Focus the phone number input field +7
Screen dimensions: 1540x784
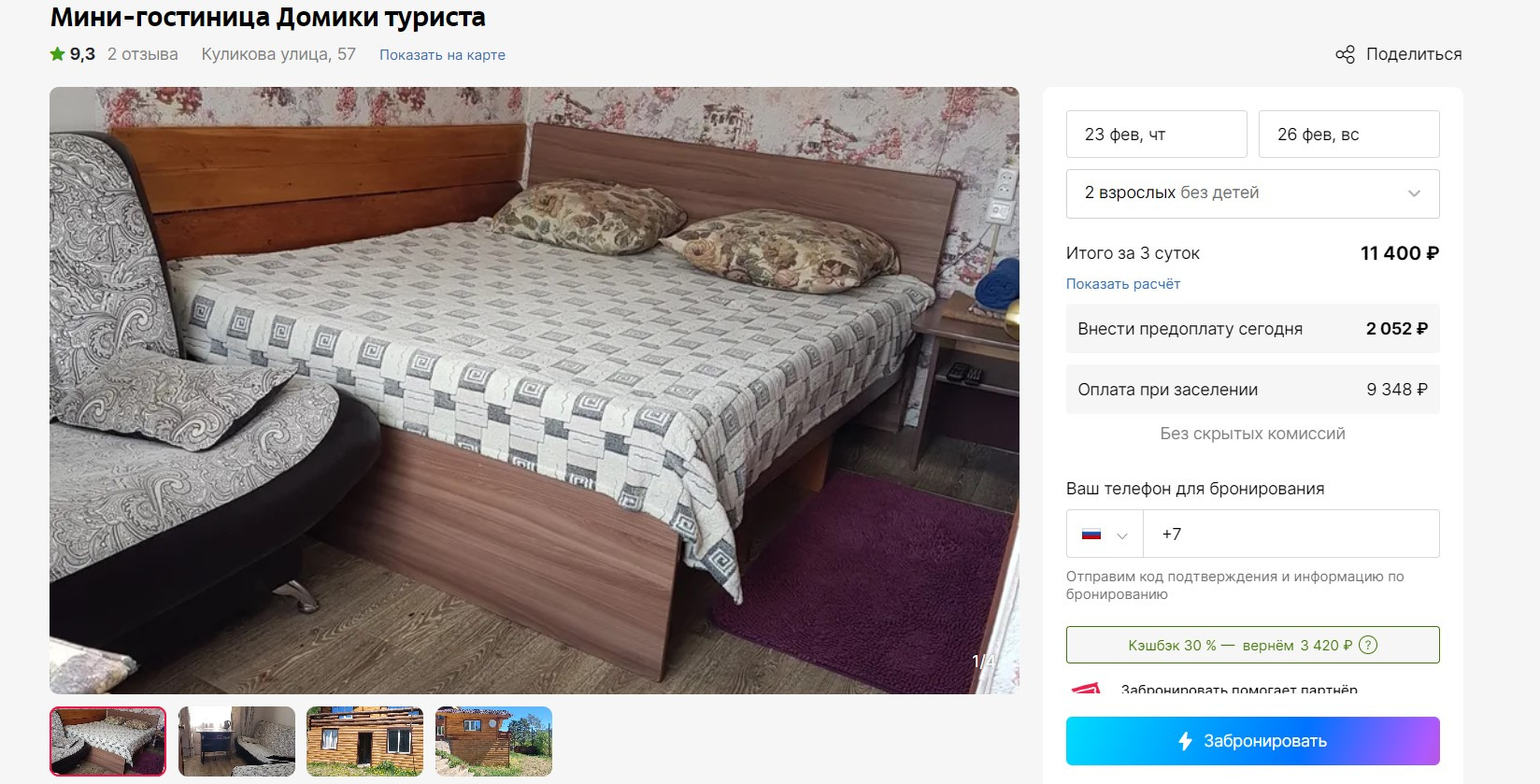pos(1290,534)
